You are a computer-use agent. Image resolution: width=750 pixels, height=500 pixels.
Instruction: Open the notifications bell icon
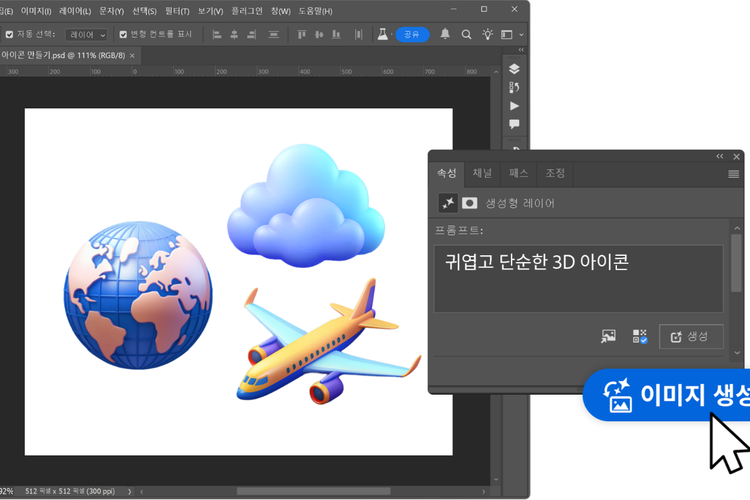pos(445,34)
